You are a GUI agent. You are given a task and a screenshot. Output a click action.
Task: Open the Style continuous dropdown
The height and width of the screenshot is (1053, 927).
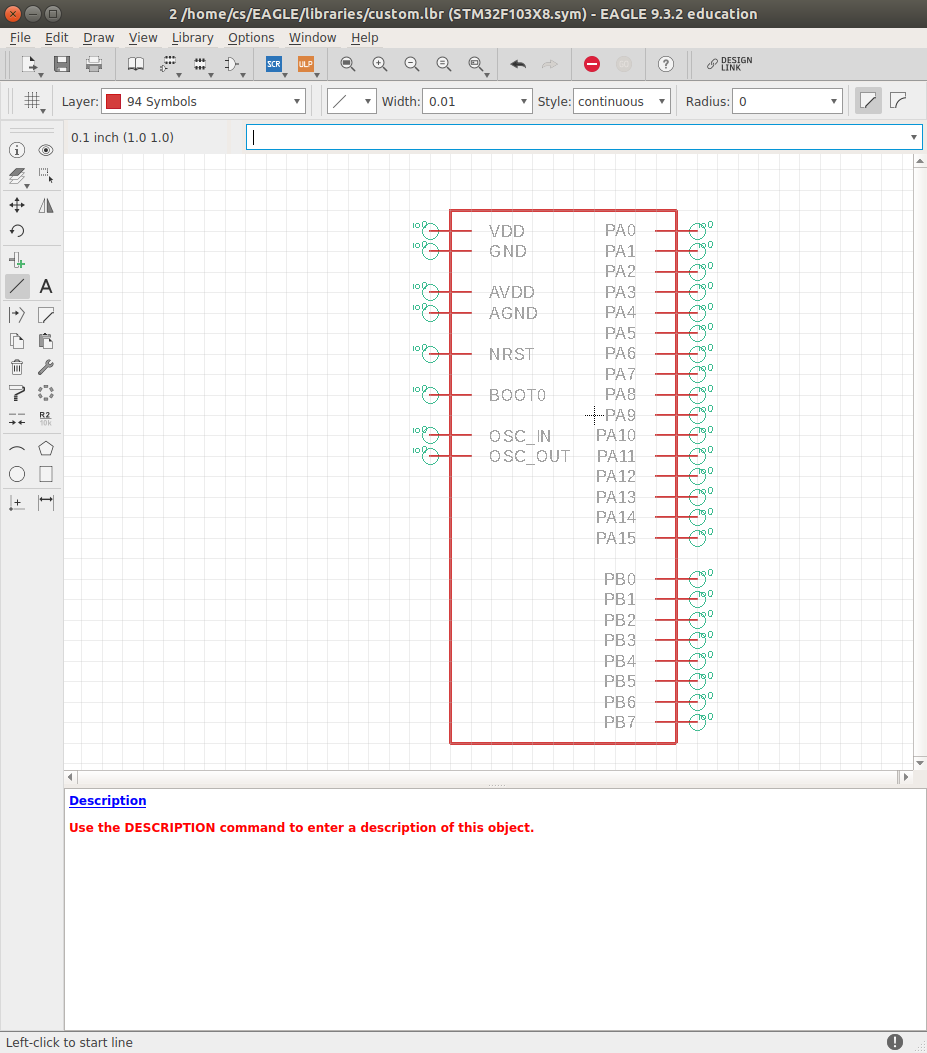(x=621, y=101)
